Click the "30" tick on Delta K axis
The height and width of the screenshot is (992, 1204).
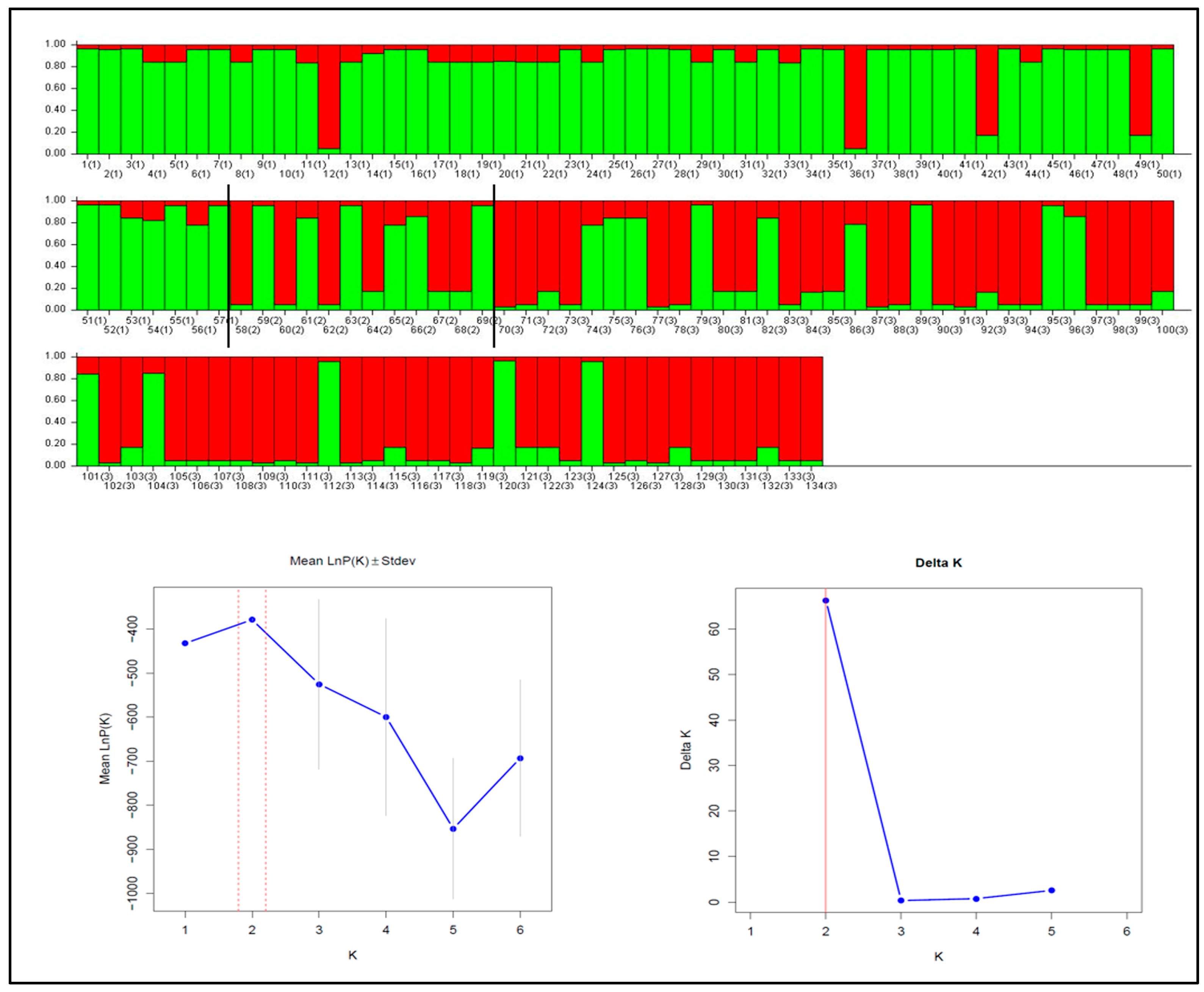714,765
